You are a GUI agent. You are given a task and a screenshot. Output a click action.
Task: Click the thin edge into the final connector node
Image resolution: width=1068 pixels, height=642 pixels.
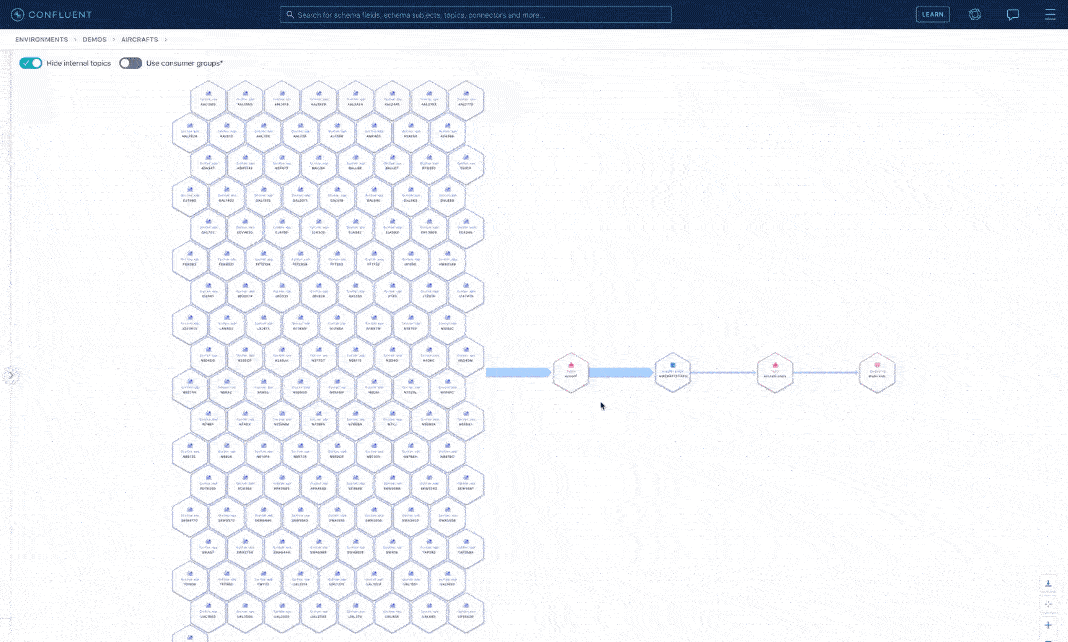coord(826,372)
